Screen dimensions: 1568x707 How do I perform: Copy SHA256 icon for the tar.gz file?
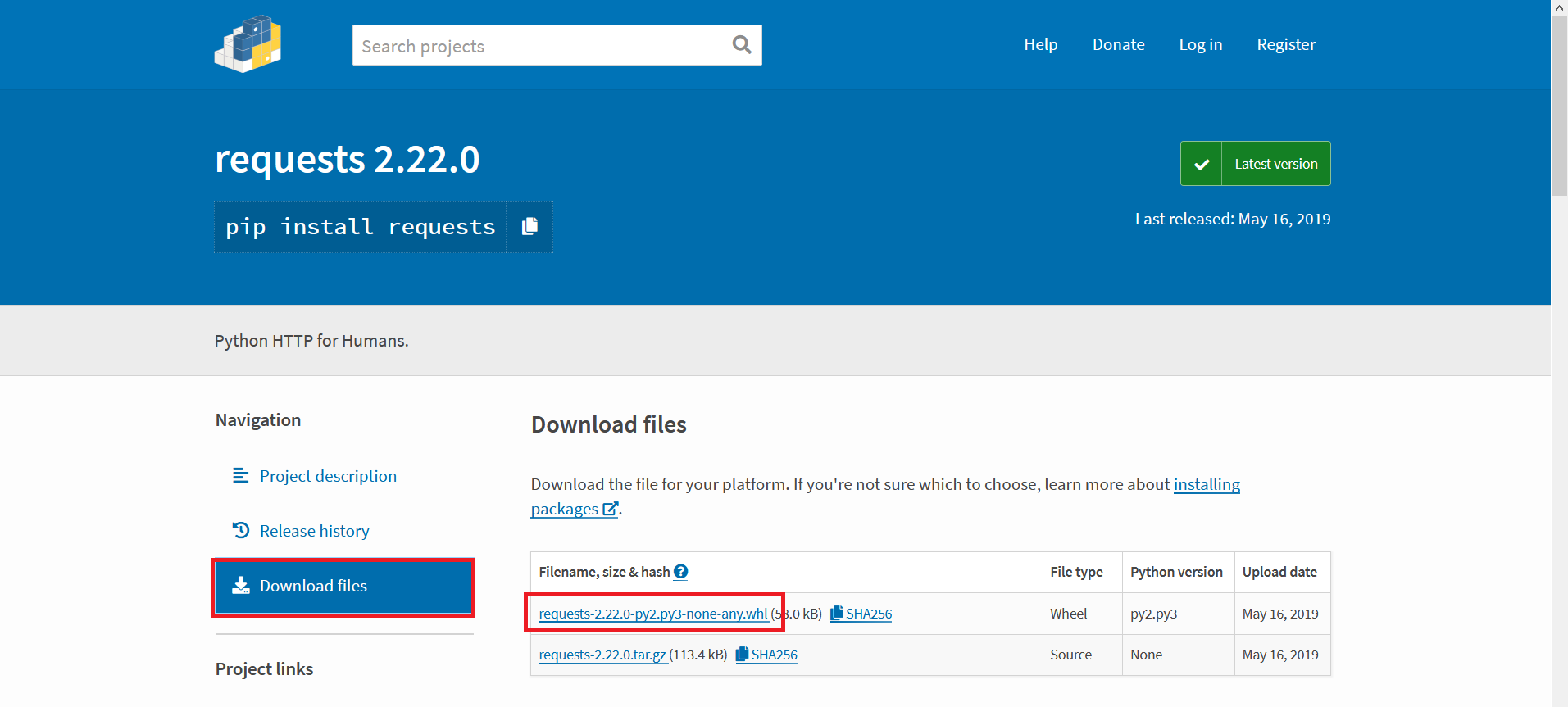(742, 654)
